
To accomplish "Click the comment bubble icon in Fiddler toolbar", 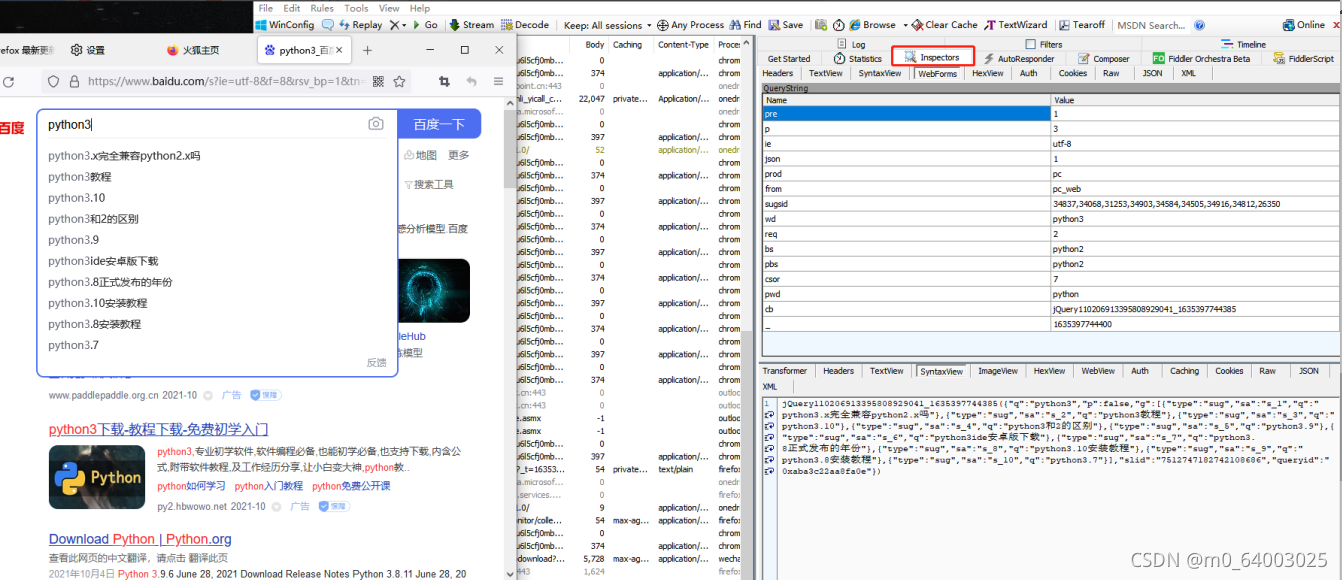I will [328, 25].
